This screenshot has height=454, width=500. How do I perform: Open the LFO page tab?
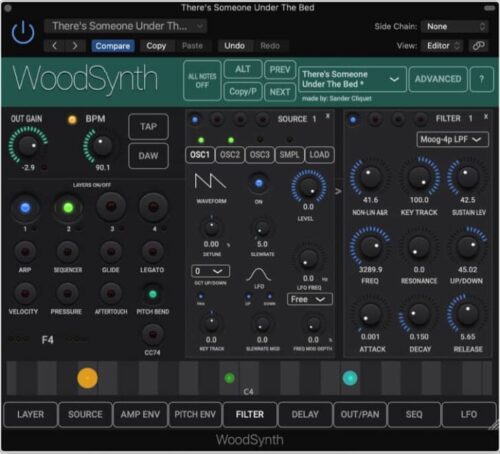pyautogui.click(x=469, y=414)
